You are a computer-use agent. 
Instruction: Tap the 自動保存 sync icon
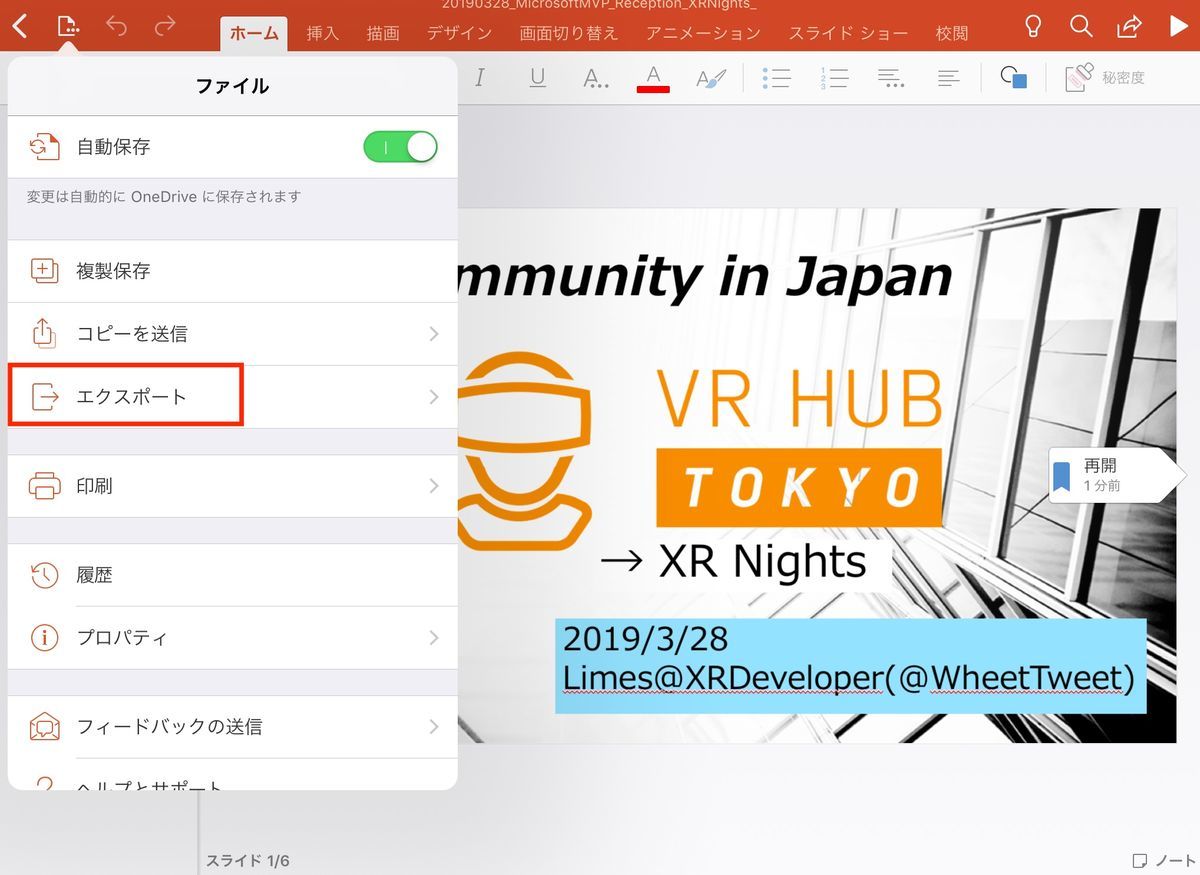(x=45, y=147)
